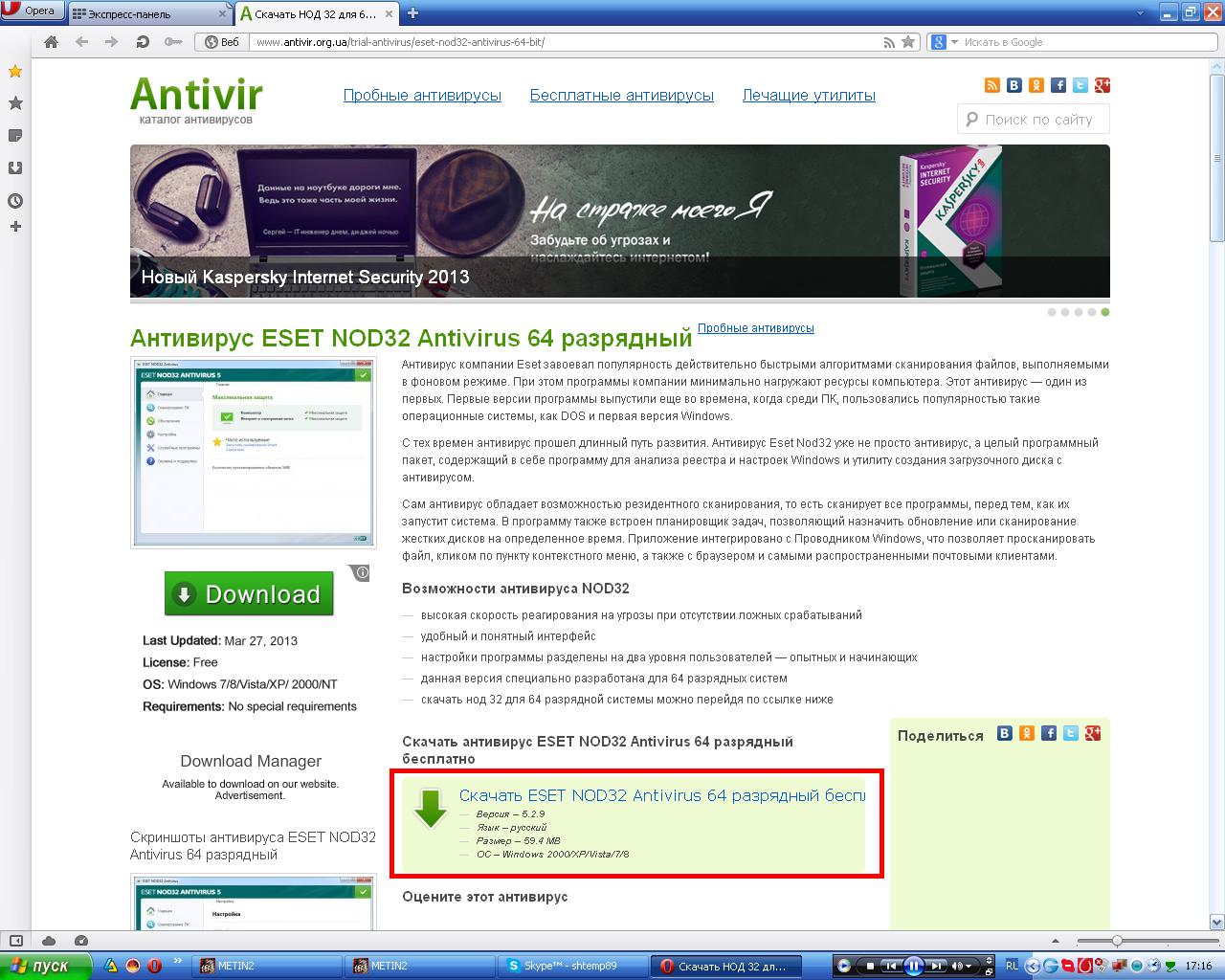Add a sidebar panel with plus
The width and height of the screenshot is (1225, 980).
pyautogui.click(x=15, y=227)
